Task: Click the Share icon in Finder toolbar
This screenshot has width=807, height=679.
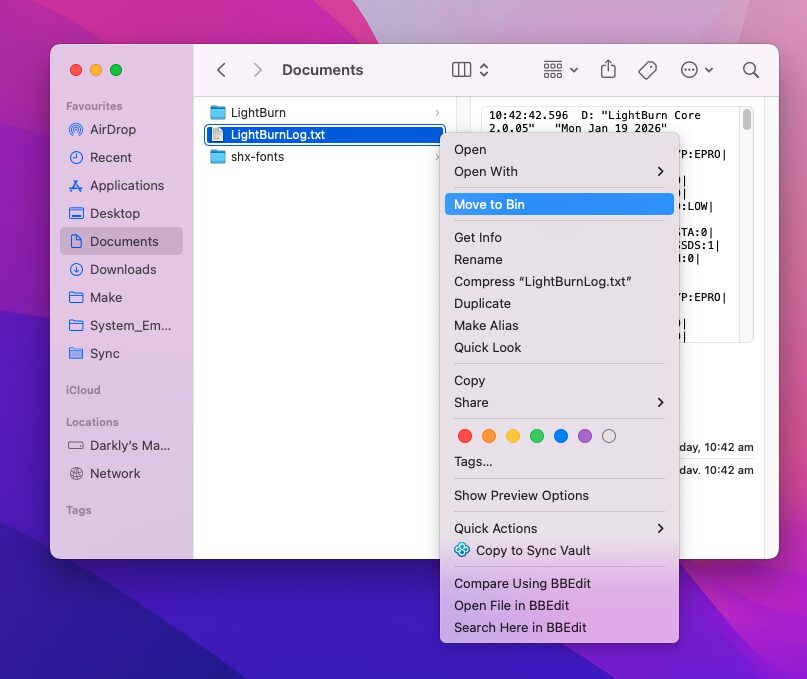Action: click(608, 70)
